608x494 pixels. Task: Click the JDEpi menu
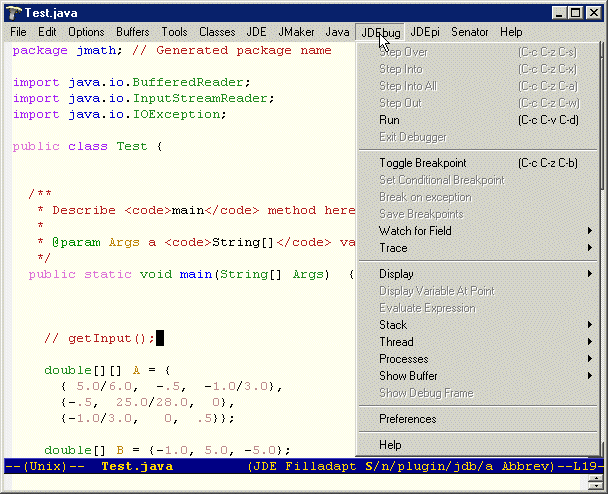(x=425, y=32)
